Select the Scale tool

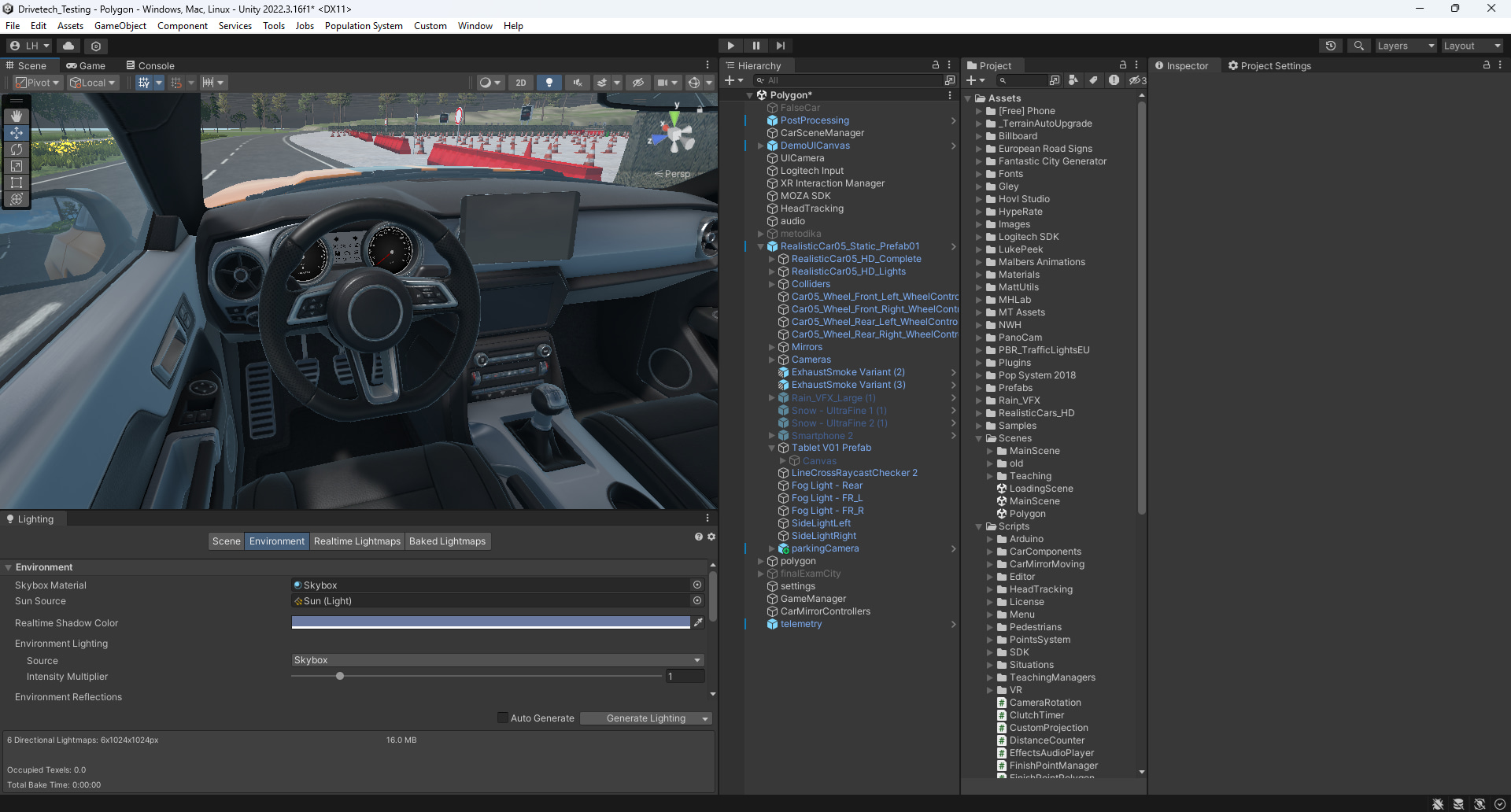[x=17, y=166]
